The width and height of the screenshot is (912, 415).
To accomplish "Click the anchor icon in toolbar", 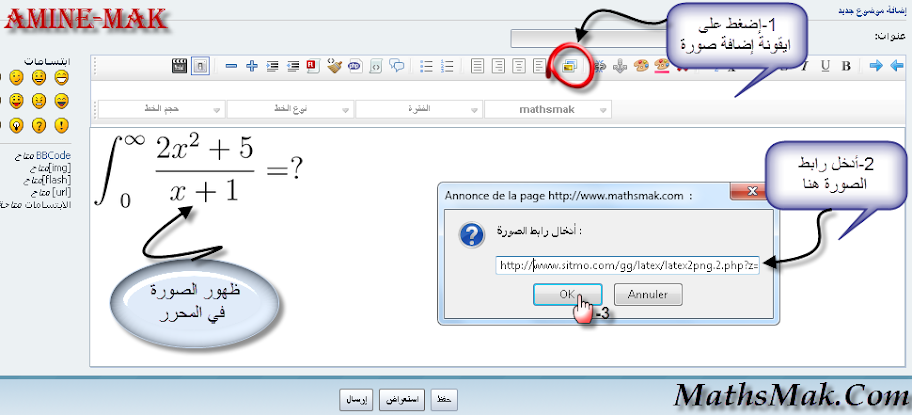I will tap(619, 66).
